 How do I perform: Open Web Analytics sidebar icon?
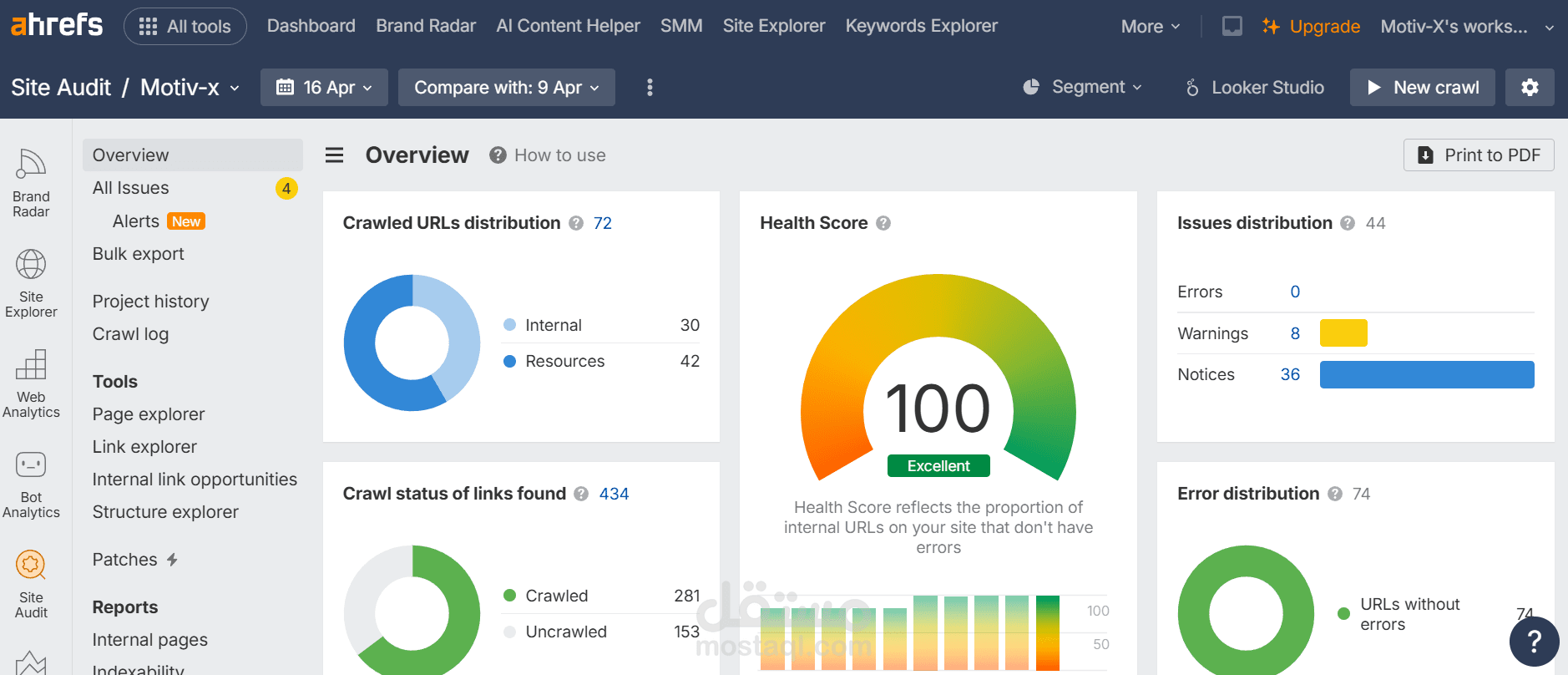click(31, 383)
